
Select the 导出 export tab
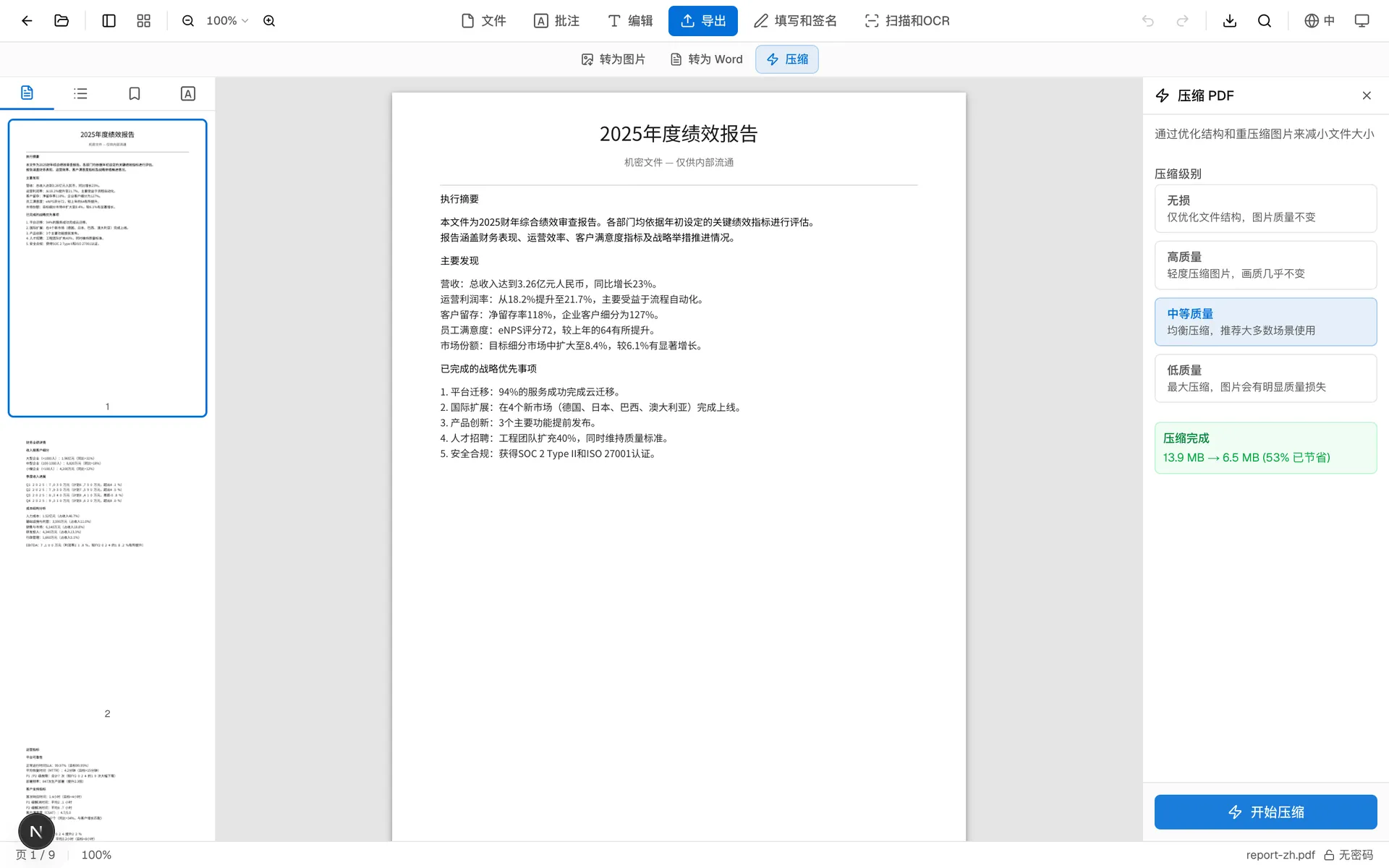pos(703,21)
